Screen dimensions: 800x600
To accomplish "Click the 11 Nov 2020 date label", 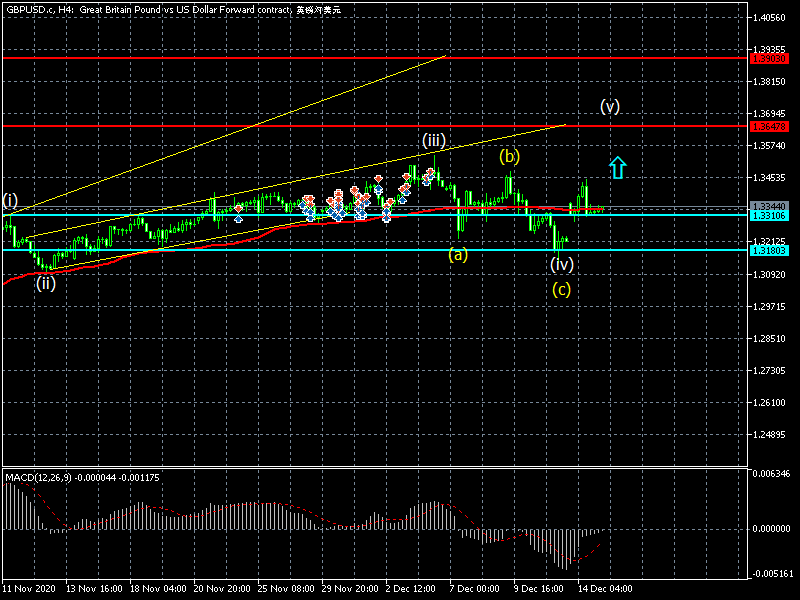I will (x=28, y=590).
